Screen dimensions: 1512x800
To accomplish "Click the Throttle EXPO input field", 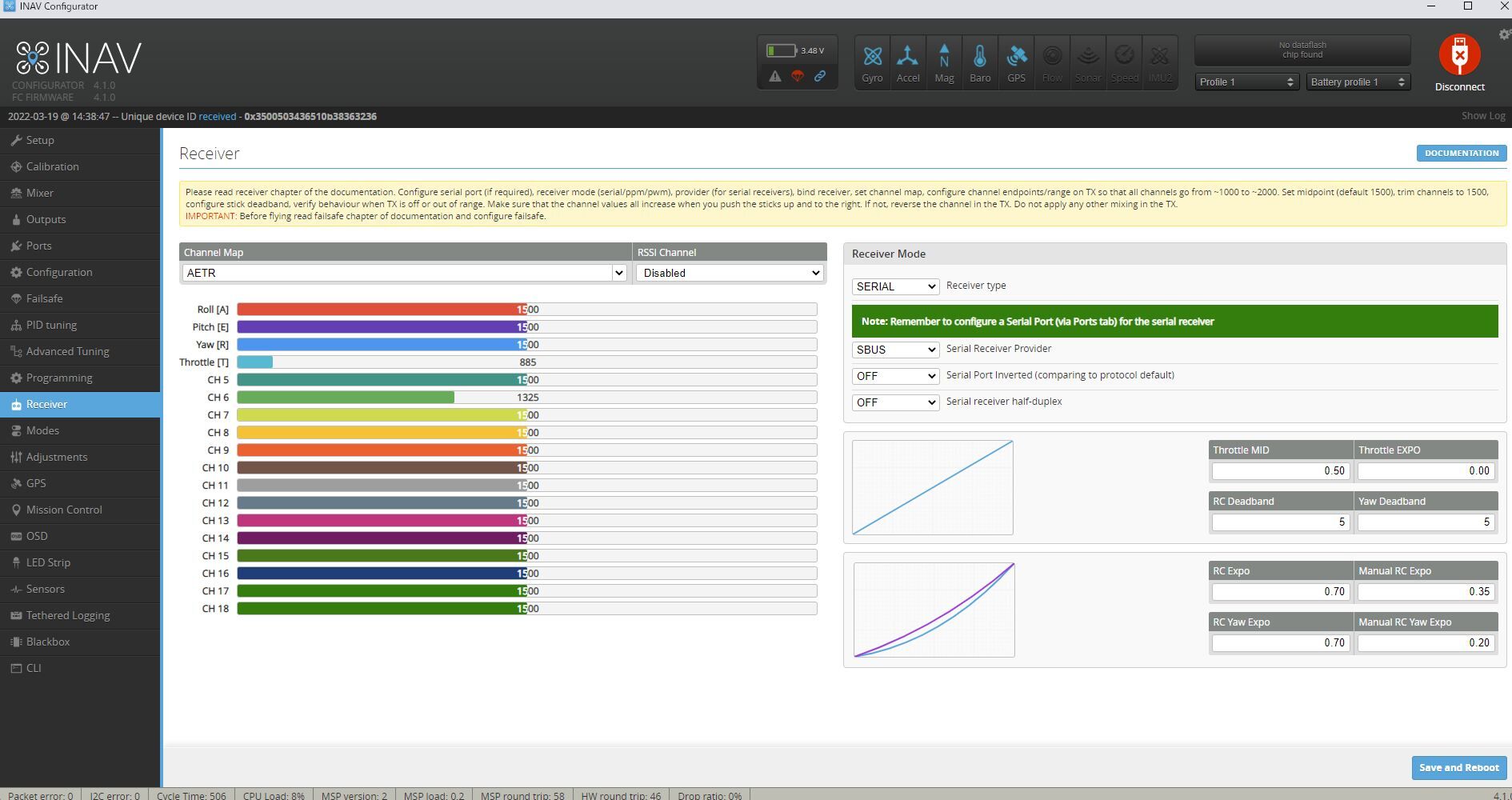I will [x=1426, y=471].
